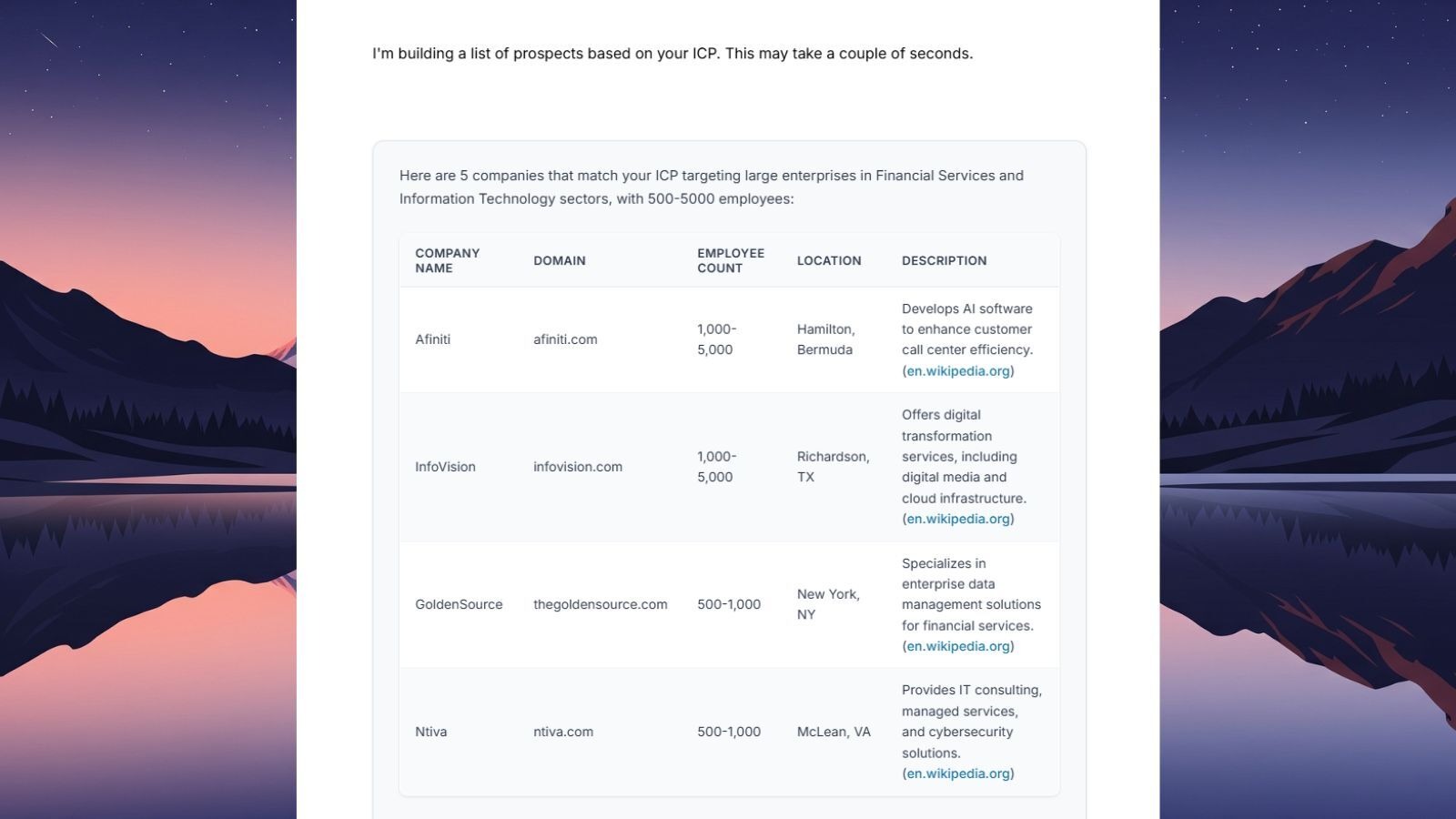Select the Afiniti company name cell
1456x819 pixels.
(432, 339)
